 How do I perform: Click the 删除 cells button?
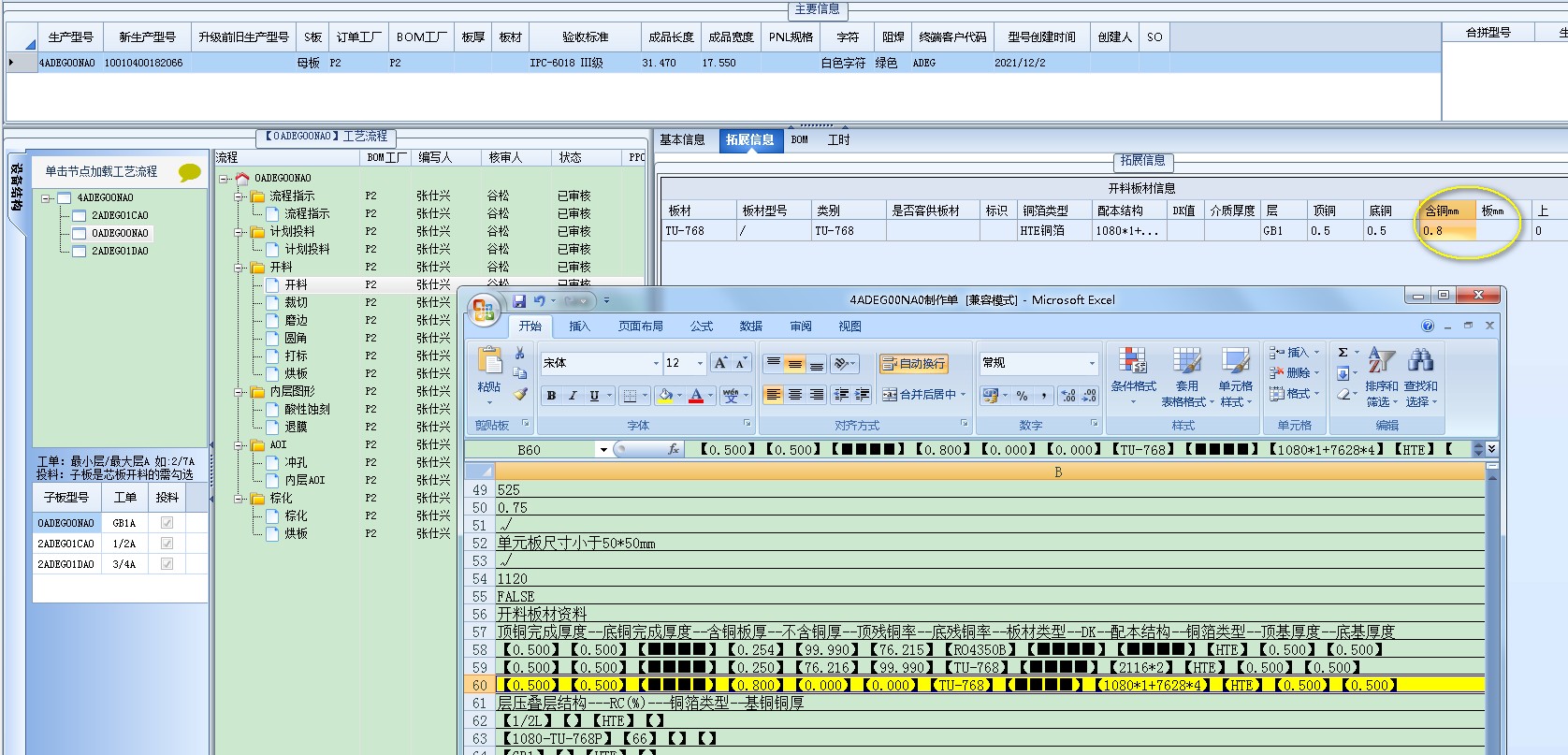(1294, 372)
